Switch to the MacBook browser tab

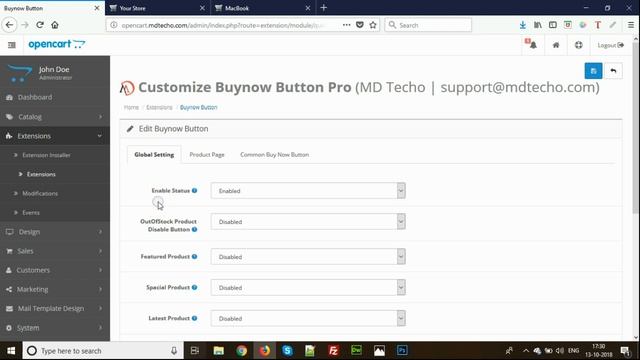click(263, 8)
